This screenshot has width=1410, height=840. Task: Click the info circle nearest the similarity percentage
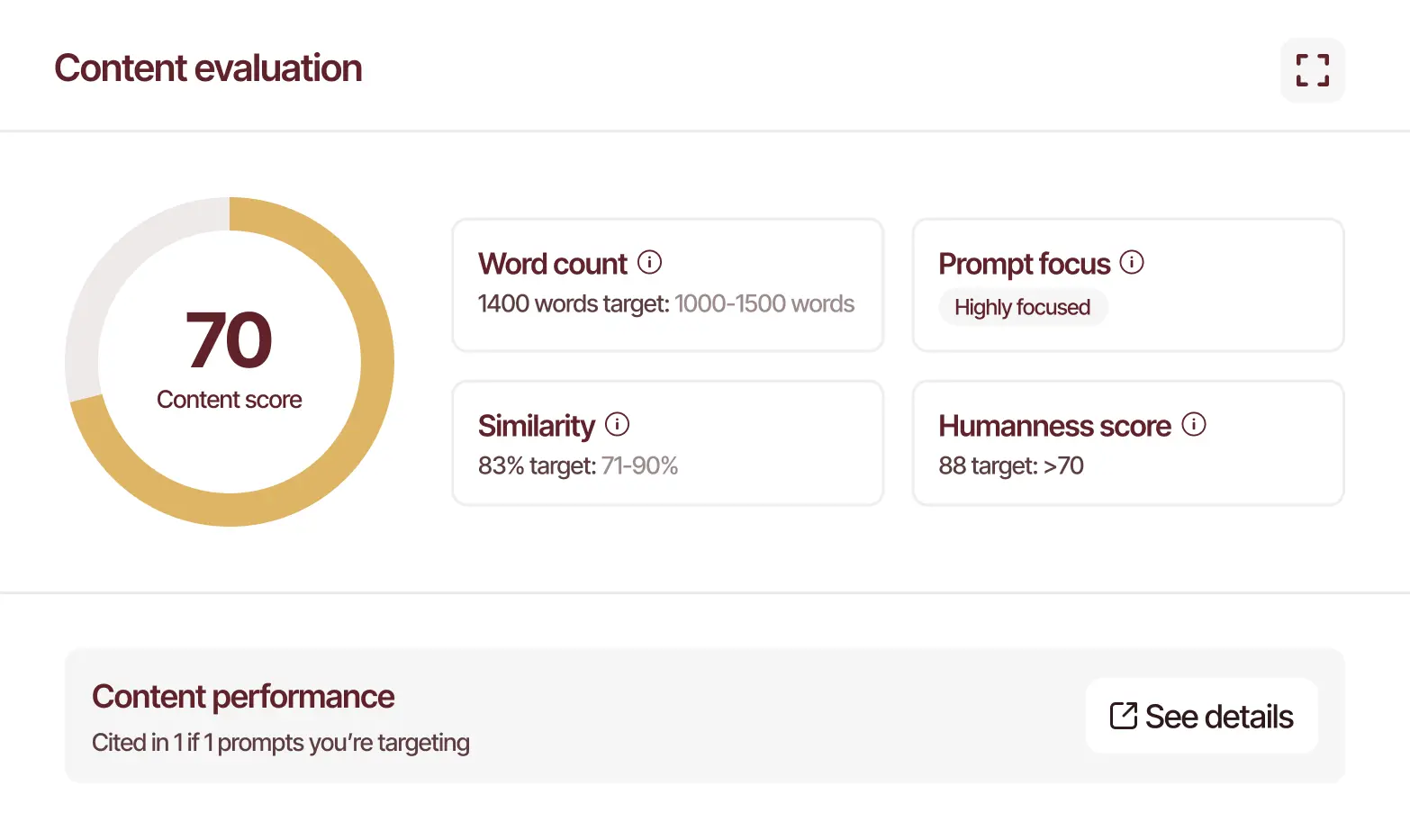[x=618, y=423]
